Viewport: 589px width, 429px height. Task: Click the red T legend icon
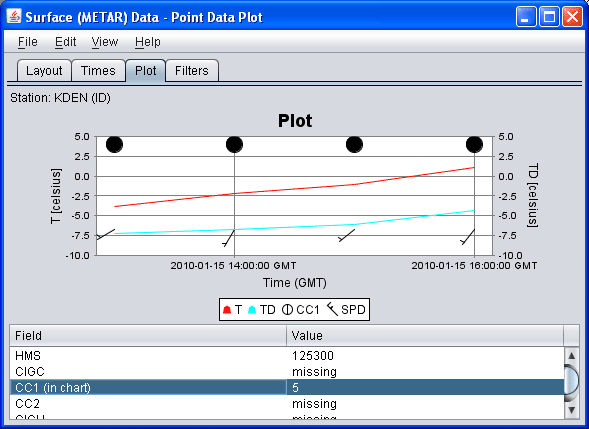[227, 310]
